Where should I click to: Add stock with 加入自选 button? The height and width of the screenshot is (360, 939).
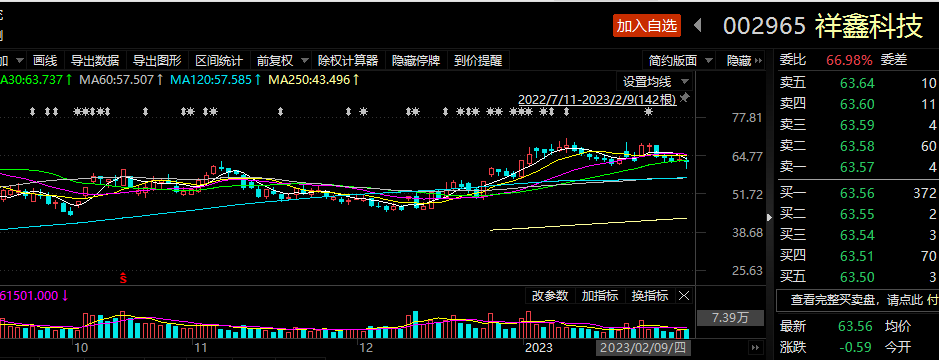tap(647, 25)
